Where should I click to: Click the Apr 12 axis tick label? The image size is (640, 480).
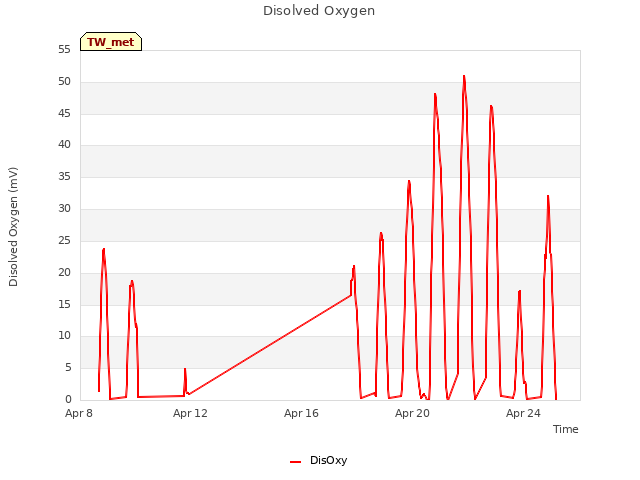click(190, 413)
